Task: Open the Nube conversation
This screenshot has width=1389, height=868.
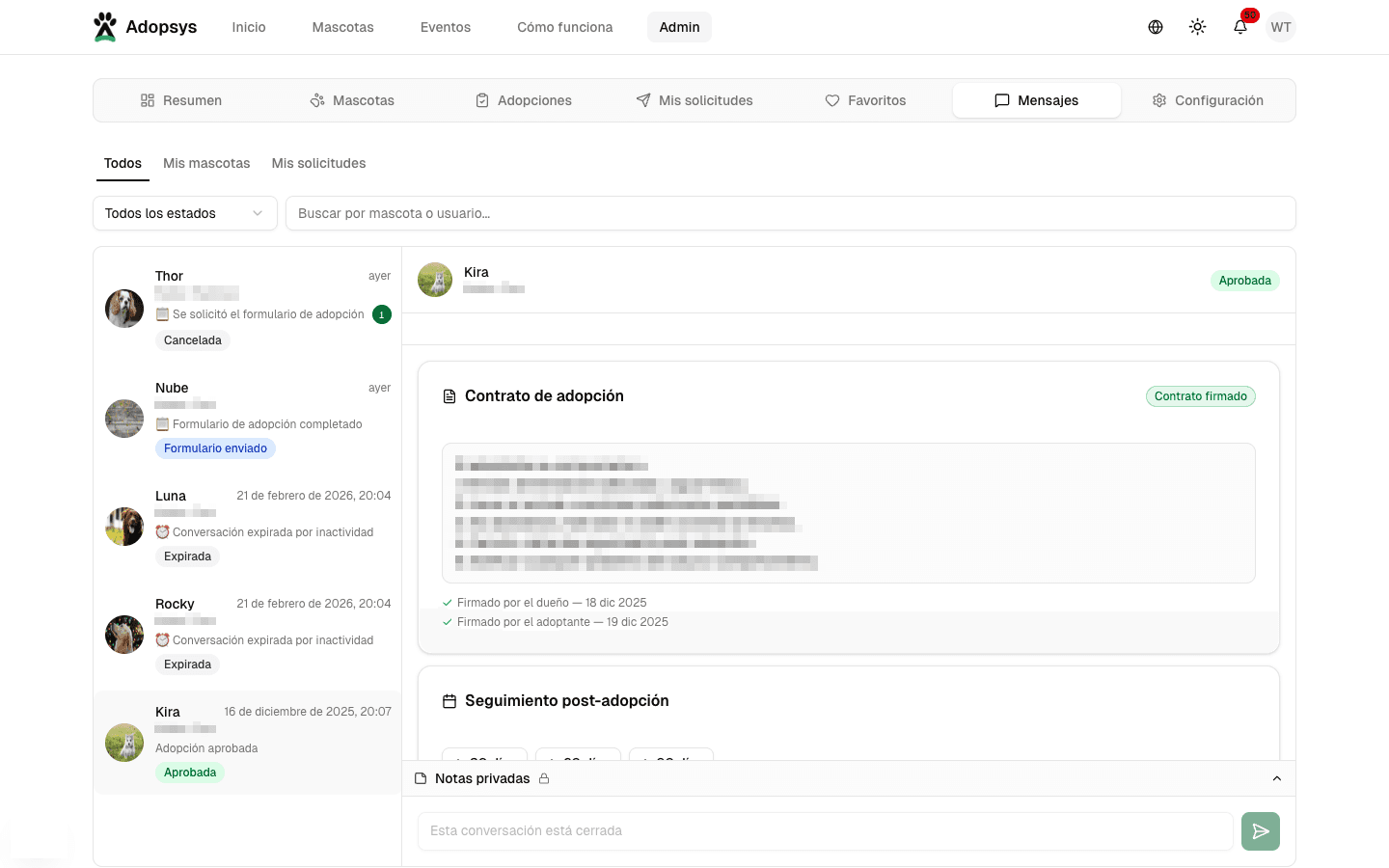Action: (248, 419)
